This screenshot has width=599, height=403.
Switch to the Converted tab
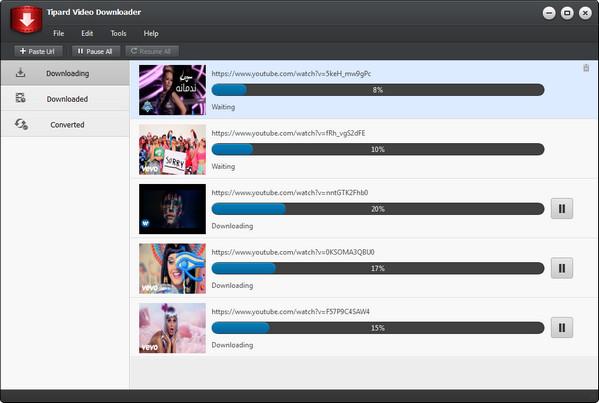click(65, 124)
